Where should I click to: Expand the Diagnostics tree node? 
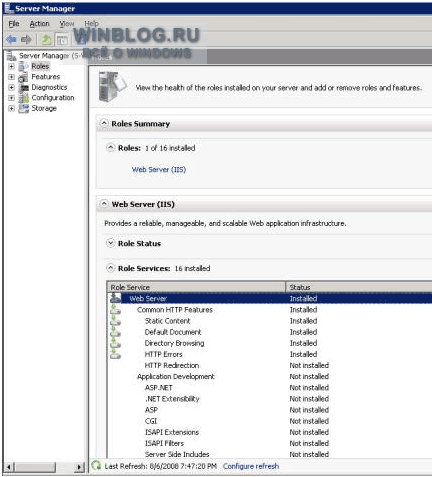(x=11, y=87)
